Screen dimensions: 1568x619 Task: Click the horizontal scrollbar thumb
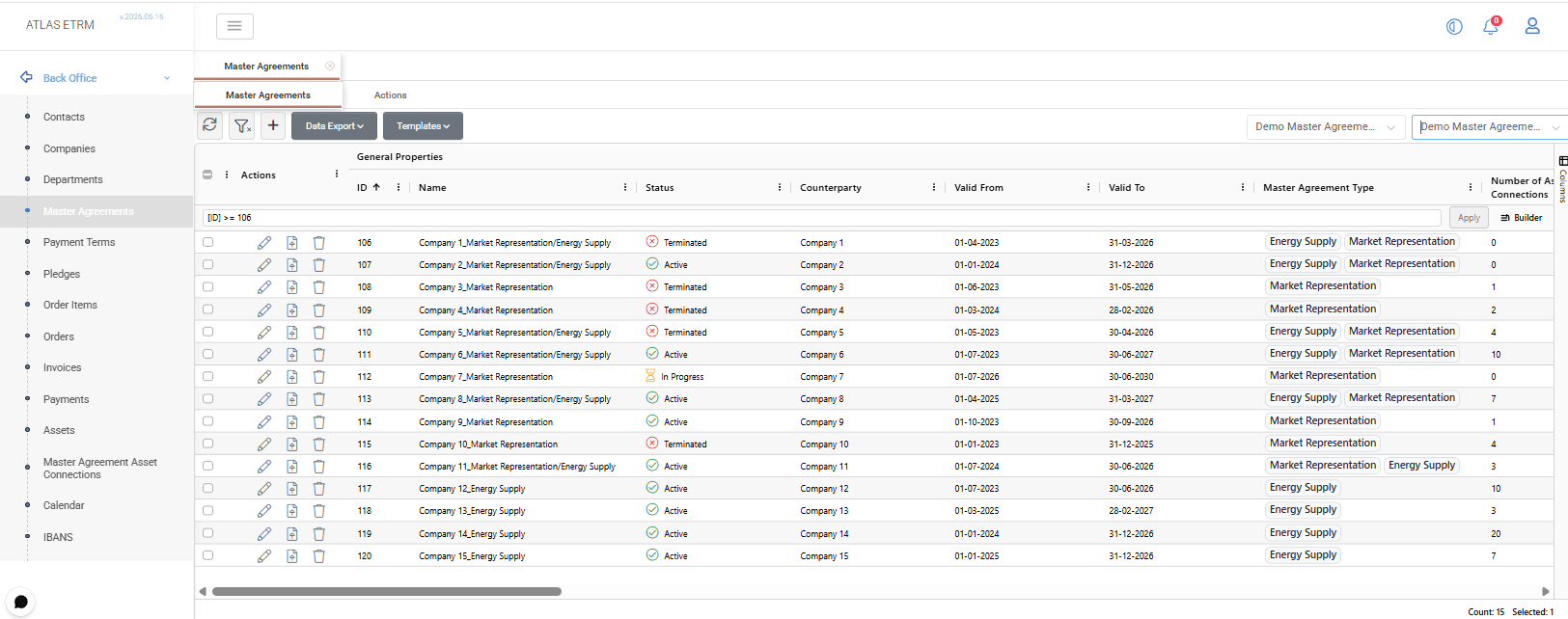coord(387,592)
